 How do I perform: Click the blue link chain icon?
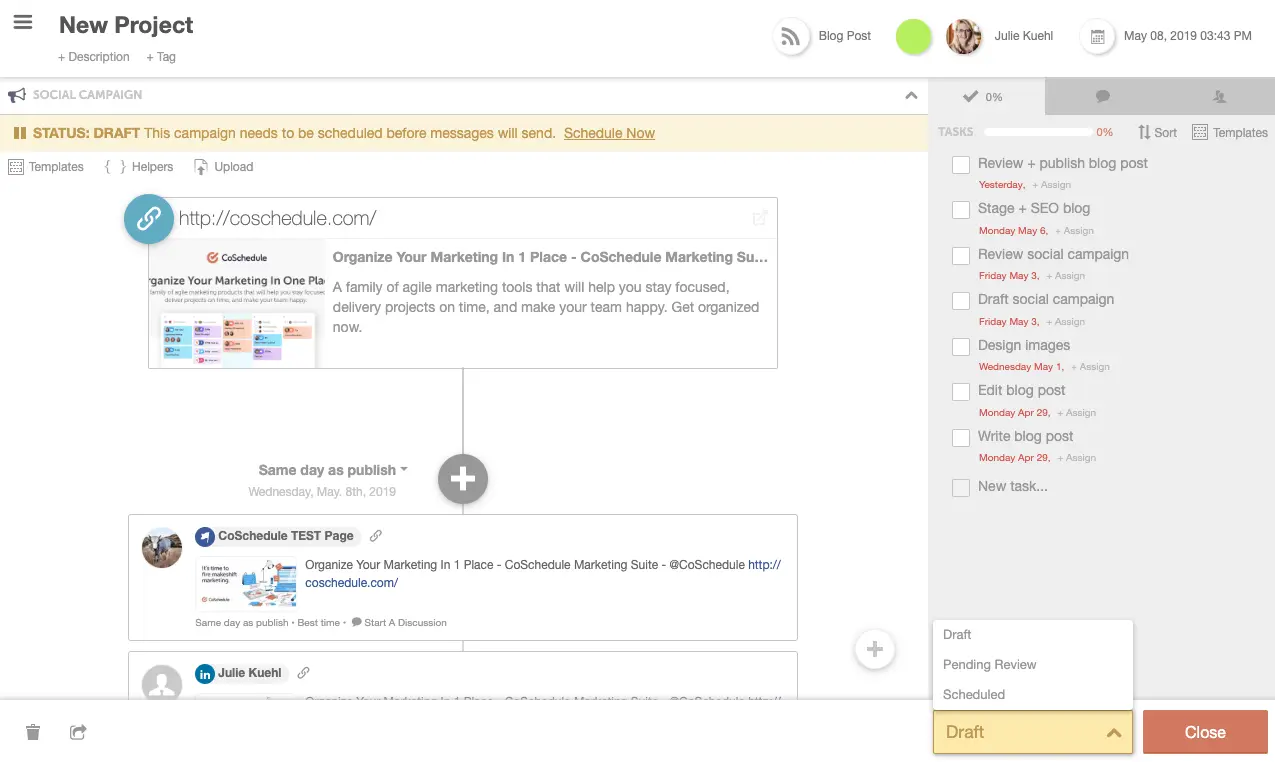click(149, 219)
